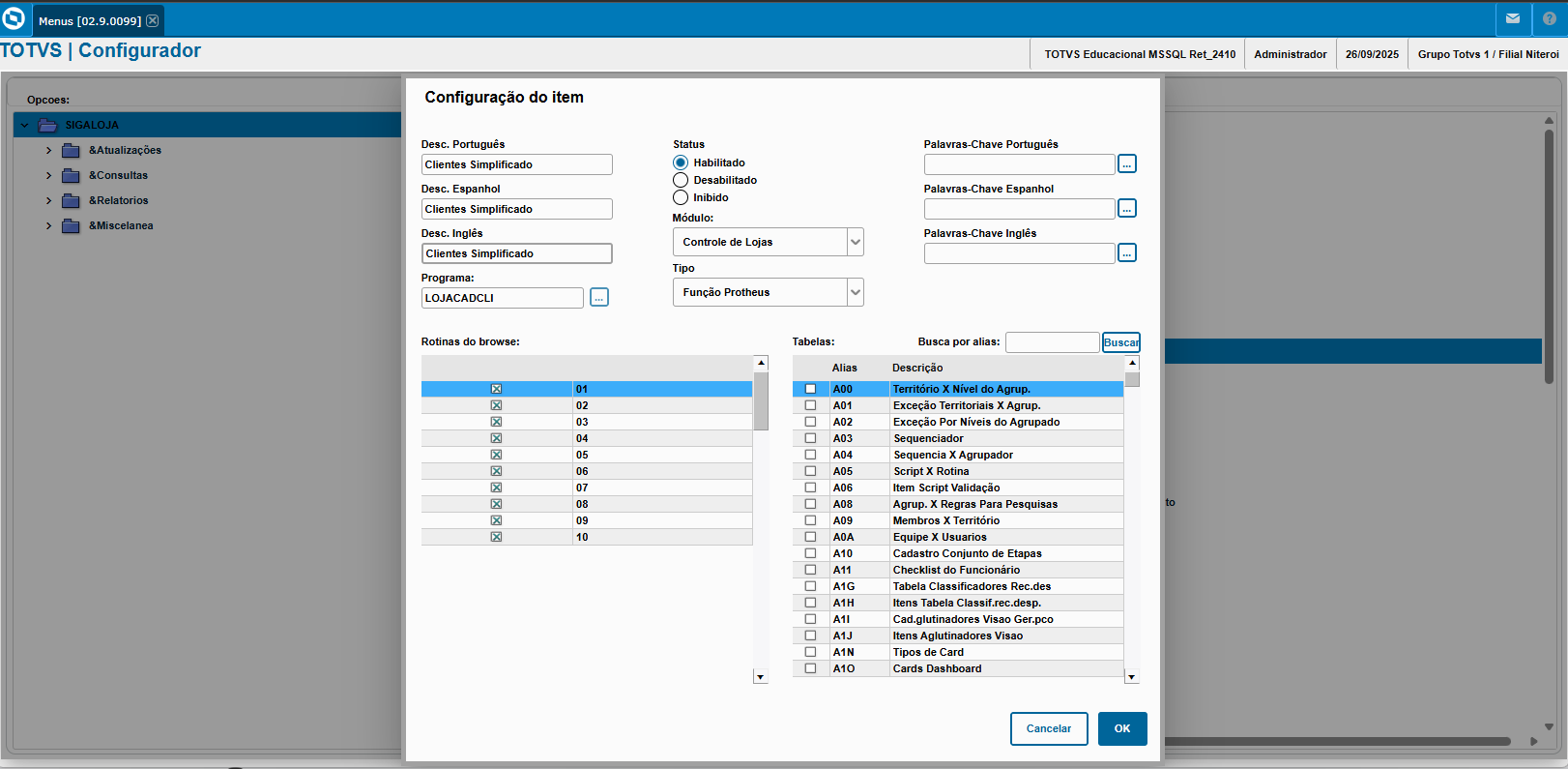This screenshot has width=1568, height=769.
Task: Open the mail messages icon
Action: point(1513,19)
